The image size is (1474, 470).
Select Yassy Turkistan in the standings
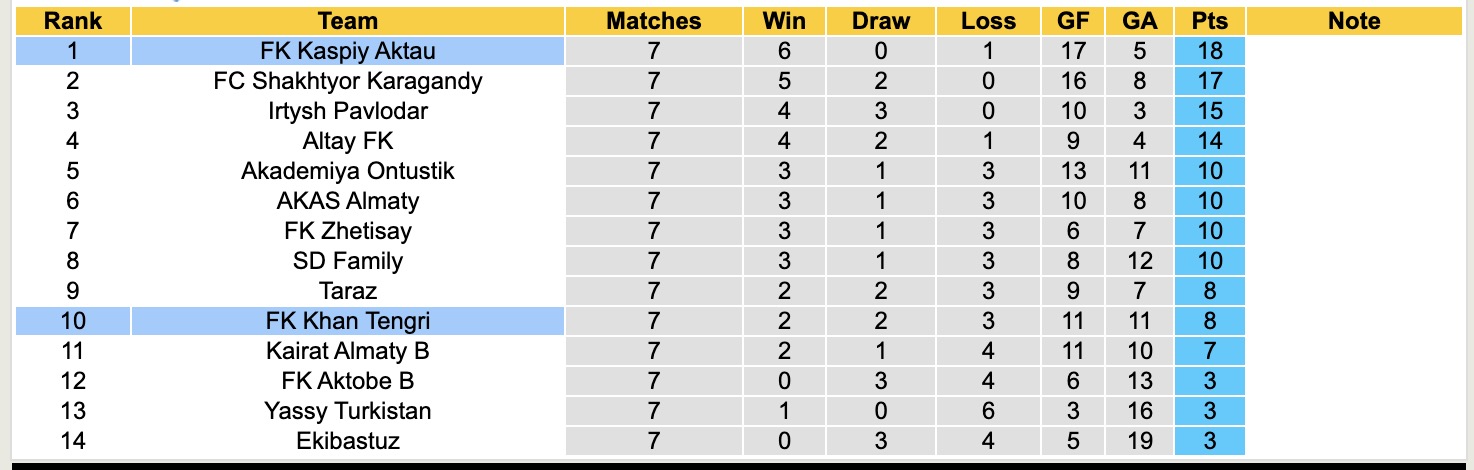[x=347, y=411]
